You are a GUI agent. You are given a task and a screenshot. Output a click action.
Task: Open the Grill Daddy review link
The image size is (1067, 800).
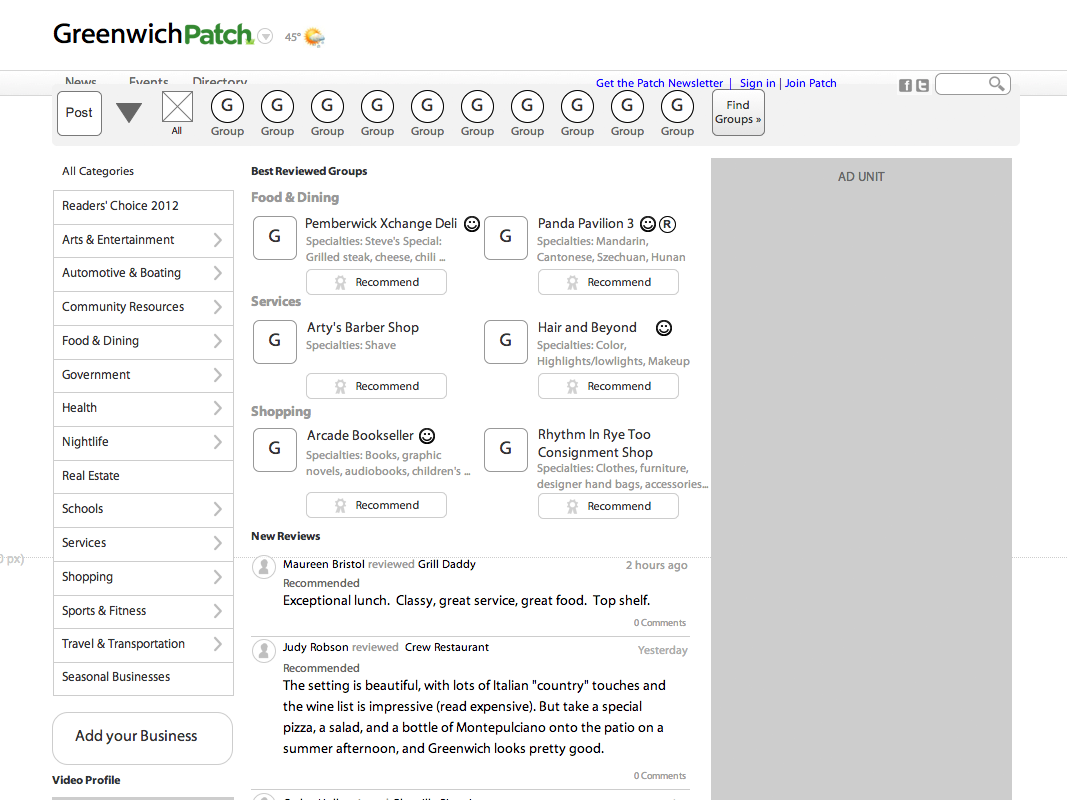tap(446, 564)
